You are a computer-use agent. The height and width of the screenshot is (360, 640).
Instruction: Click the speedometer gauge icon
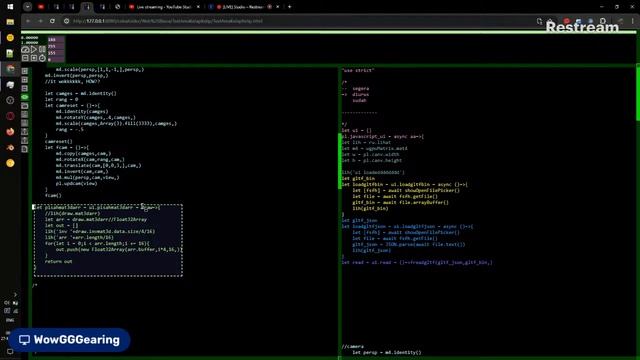(25, 49)
